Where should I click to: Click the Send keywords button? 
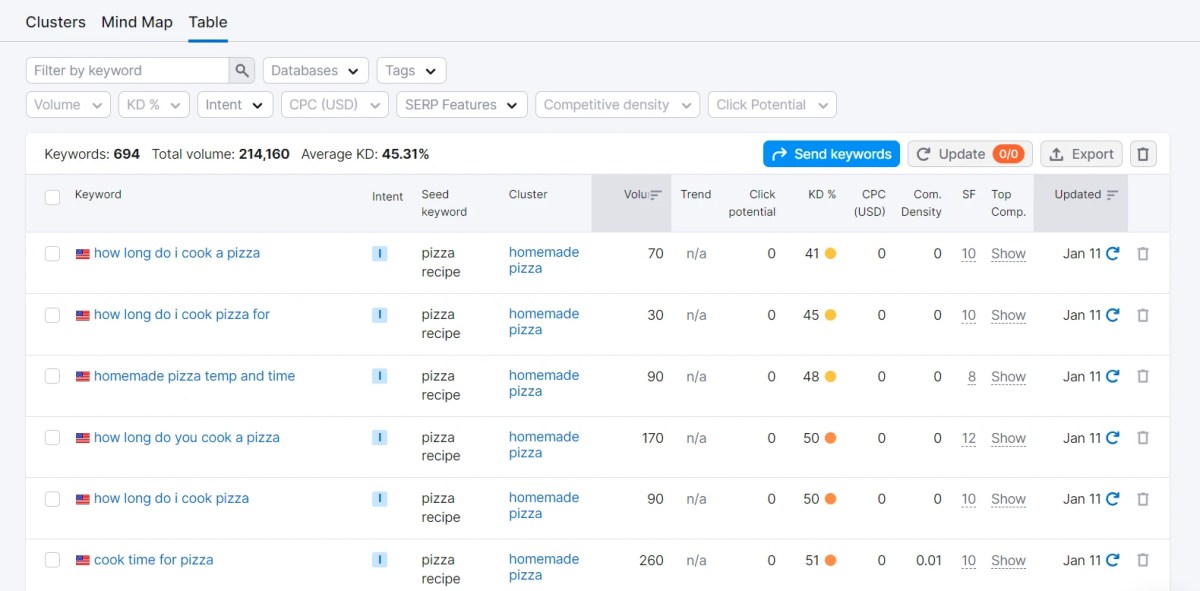[831, 154]
